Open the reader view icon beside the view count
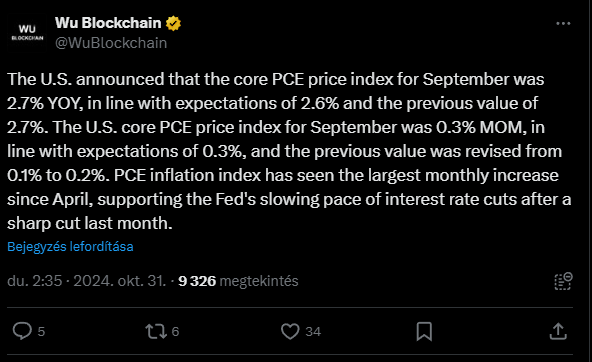The width and height of the screenshot is (592, 362). click(563, 281)
